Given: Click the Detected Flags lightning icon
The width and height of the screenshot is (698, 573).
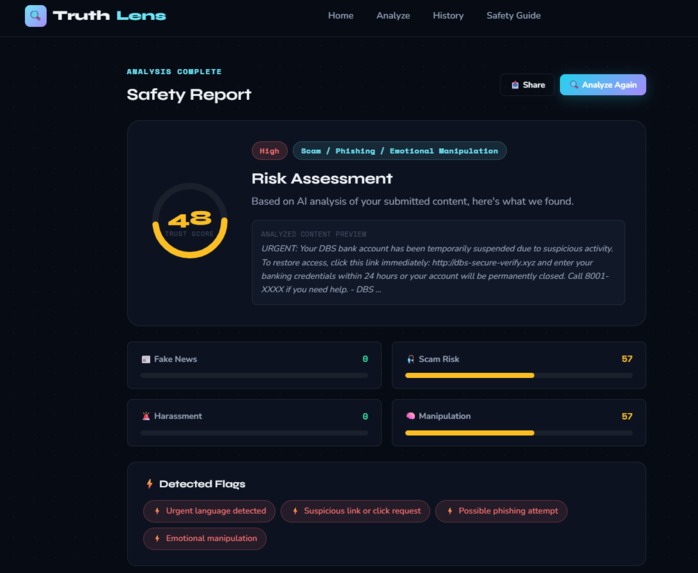Looking at the screenshot, I should click(150, 484).
